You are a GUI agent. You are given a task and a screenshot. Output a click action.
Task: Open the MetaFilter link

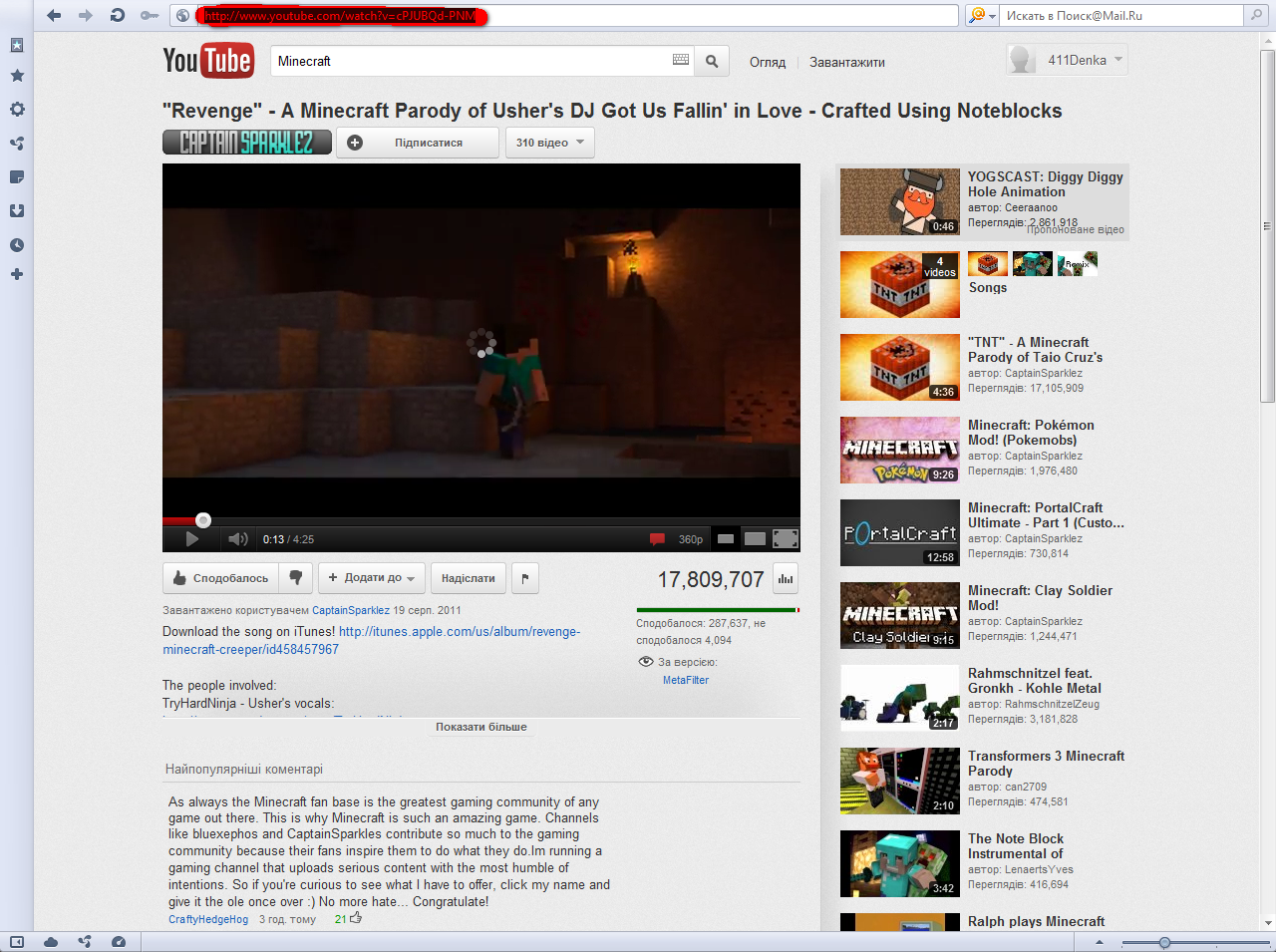click(x=686, y=680)
